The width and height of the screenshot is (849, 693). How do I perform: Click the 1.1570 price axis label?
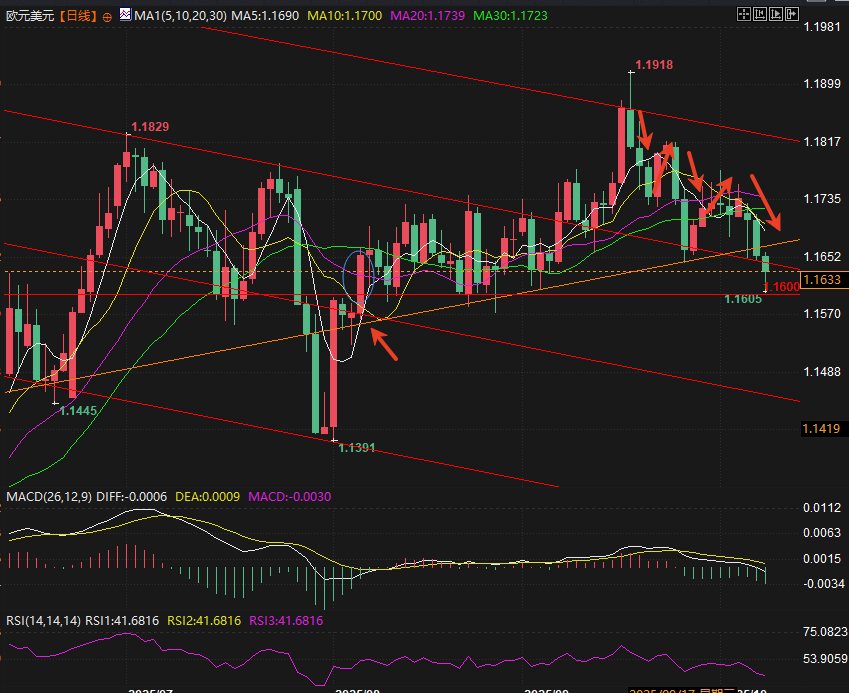tap(822, 313)
